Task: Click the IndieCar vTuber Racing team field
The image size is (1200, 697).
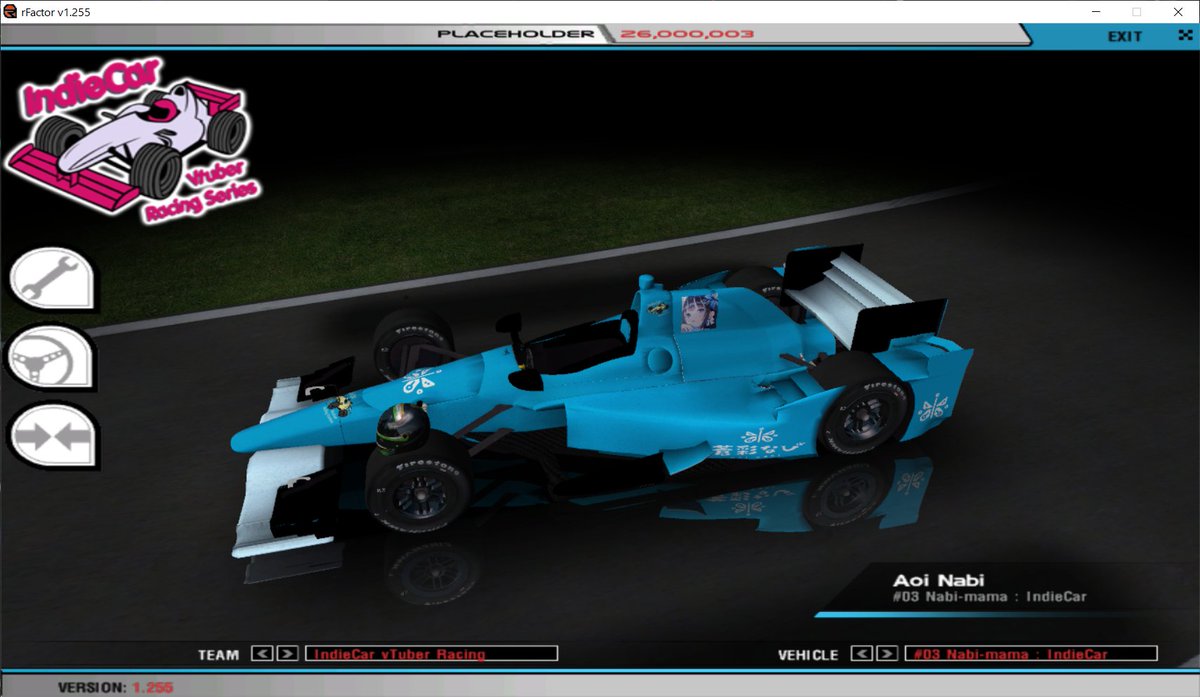Action: (431, 654)
